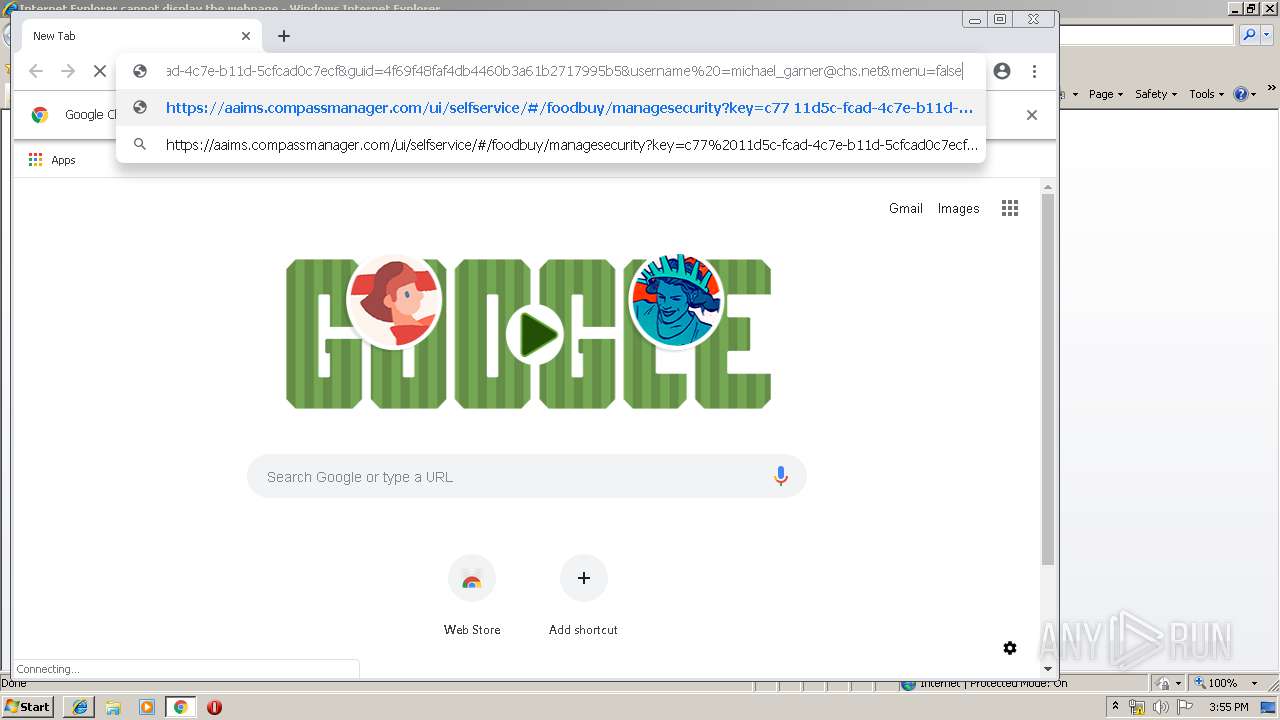Open the Chrome profile avatar menu
The image size is (1280, 720).
tap(1002, 71)
